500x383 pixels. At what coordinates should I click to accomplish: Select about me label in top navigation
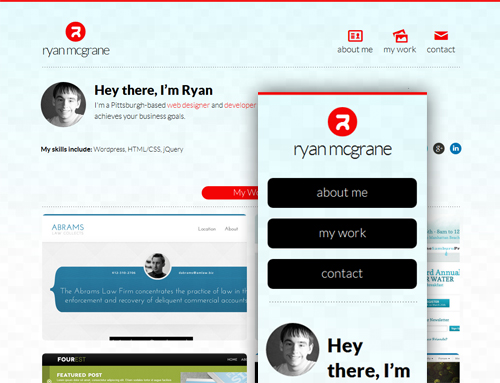click(x=355, y=50)
